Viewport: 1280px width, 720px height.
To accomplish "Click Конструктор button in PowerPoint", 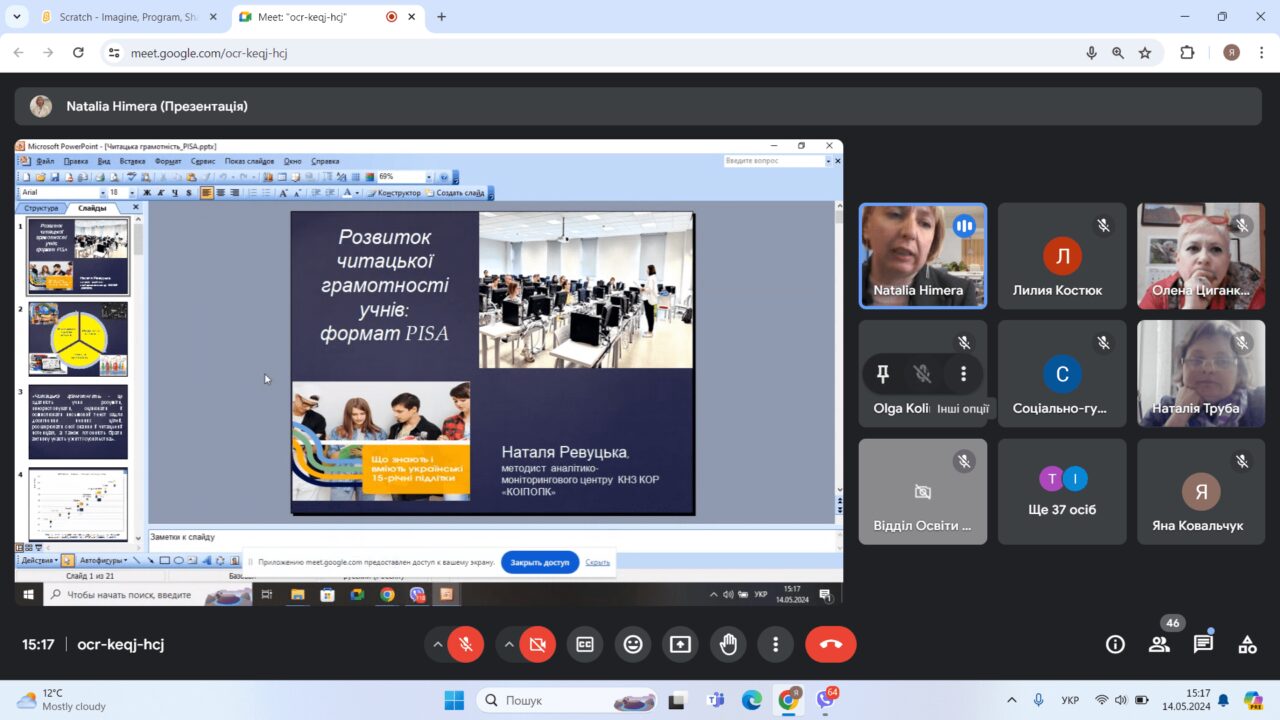I will point(395,192).
